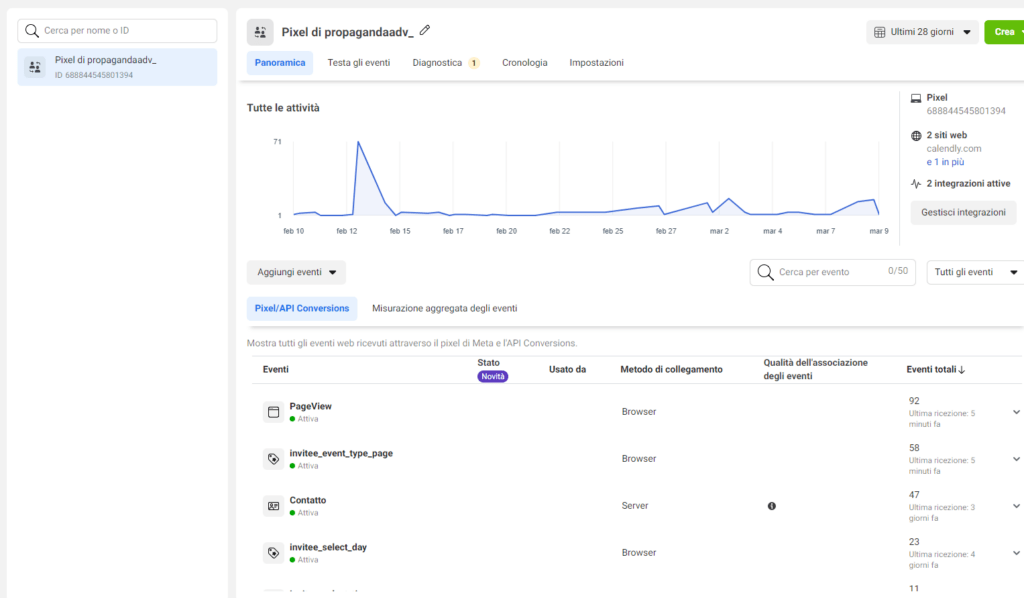Image resolution: width=1024 pixels, height=598 pixels.
Task: Open the Aggiungi eventi dropdown
Action: [x=296, y=272]
